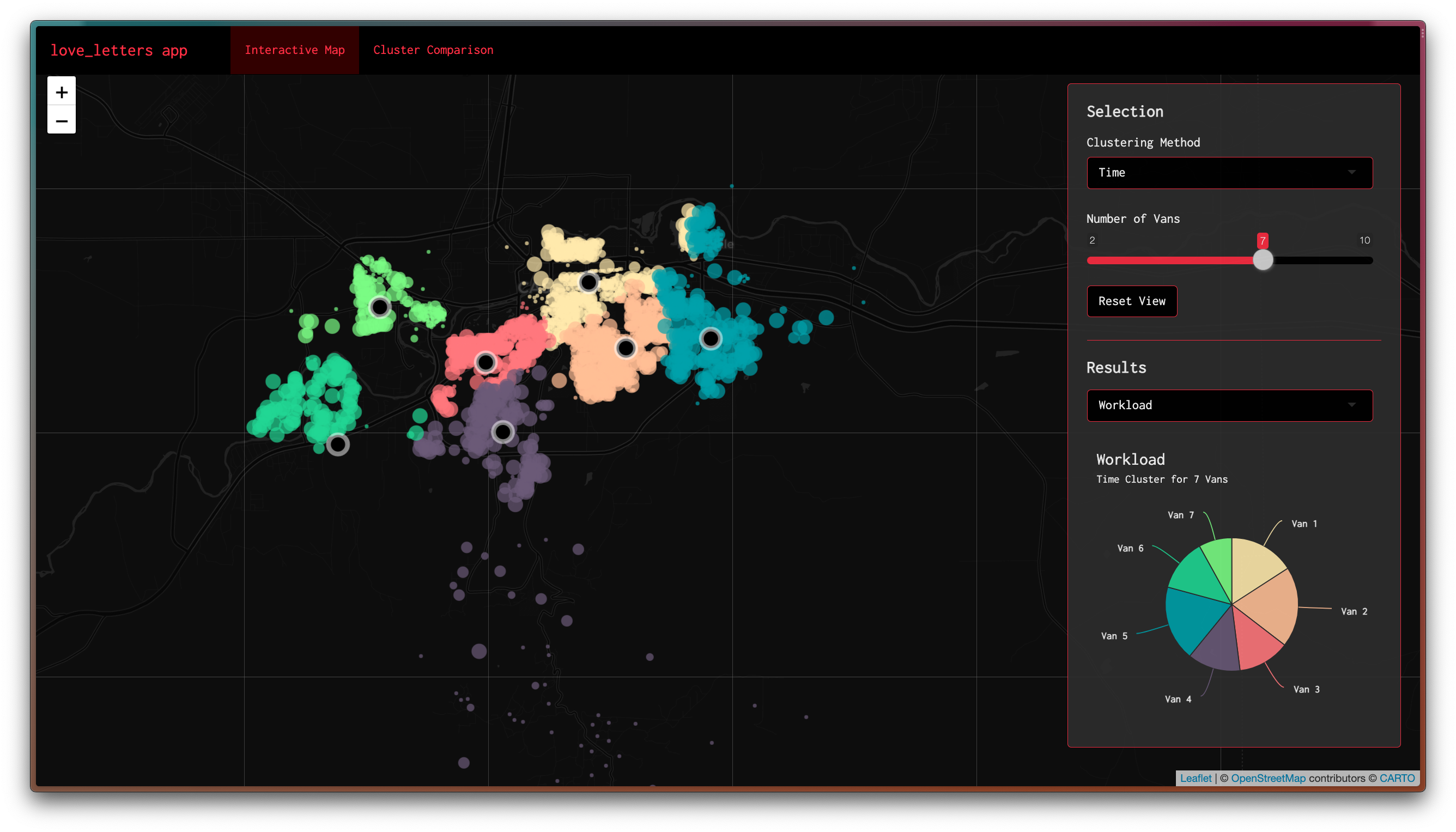Click the peach orange cluster center marker
Screen dimensions: 1456x832
(x=626, y=348)
